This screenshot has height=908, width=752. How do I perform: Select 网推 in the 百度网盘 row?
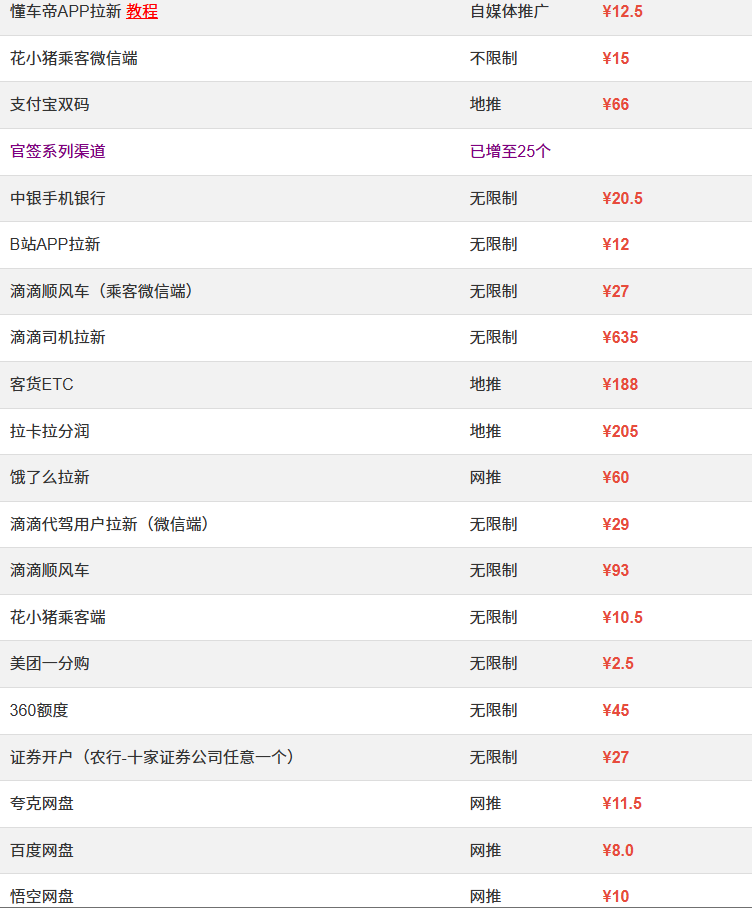(485, 851)
